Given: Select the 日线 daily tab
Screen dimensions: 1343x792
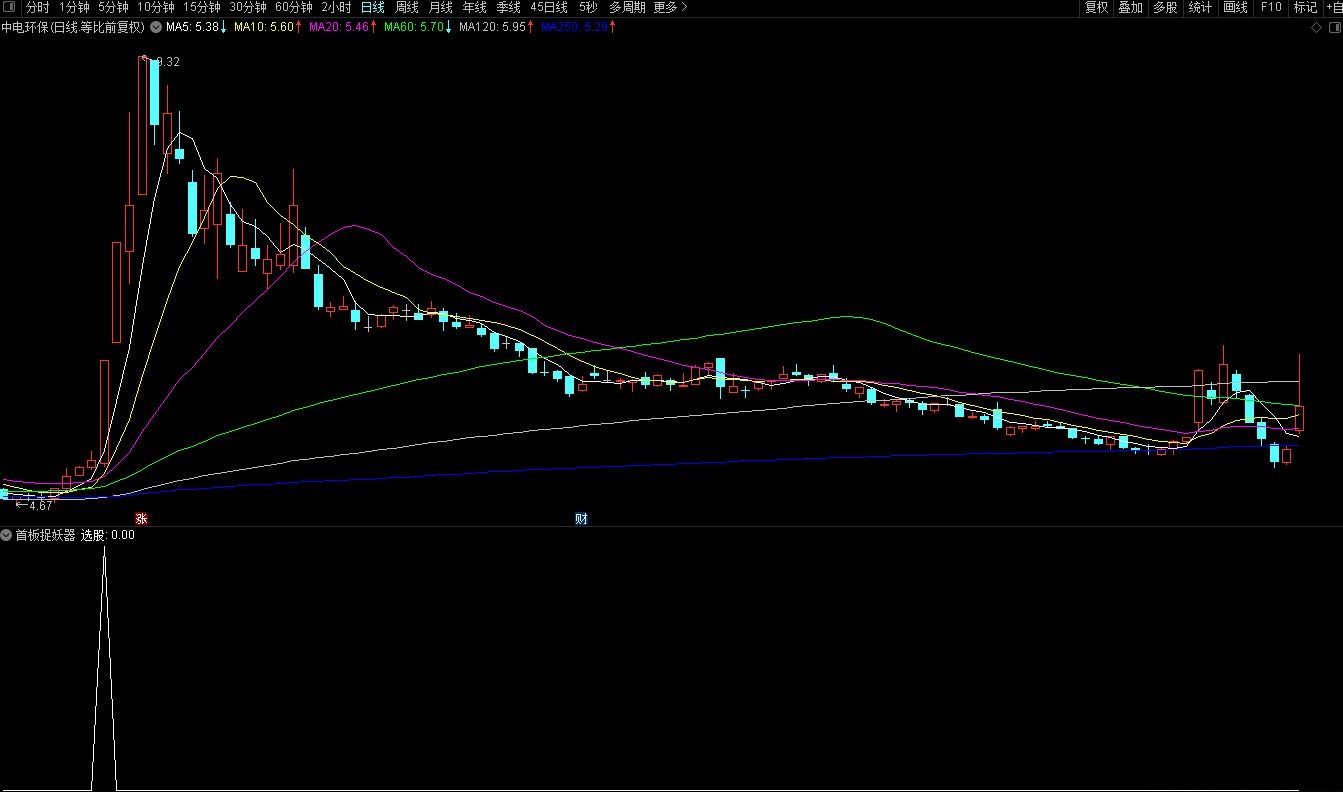Looking at the screenshot, I should (373, 7).
